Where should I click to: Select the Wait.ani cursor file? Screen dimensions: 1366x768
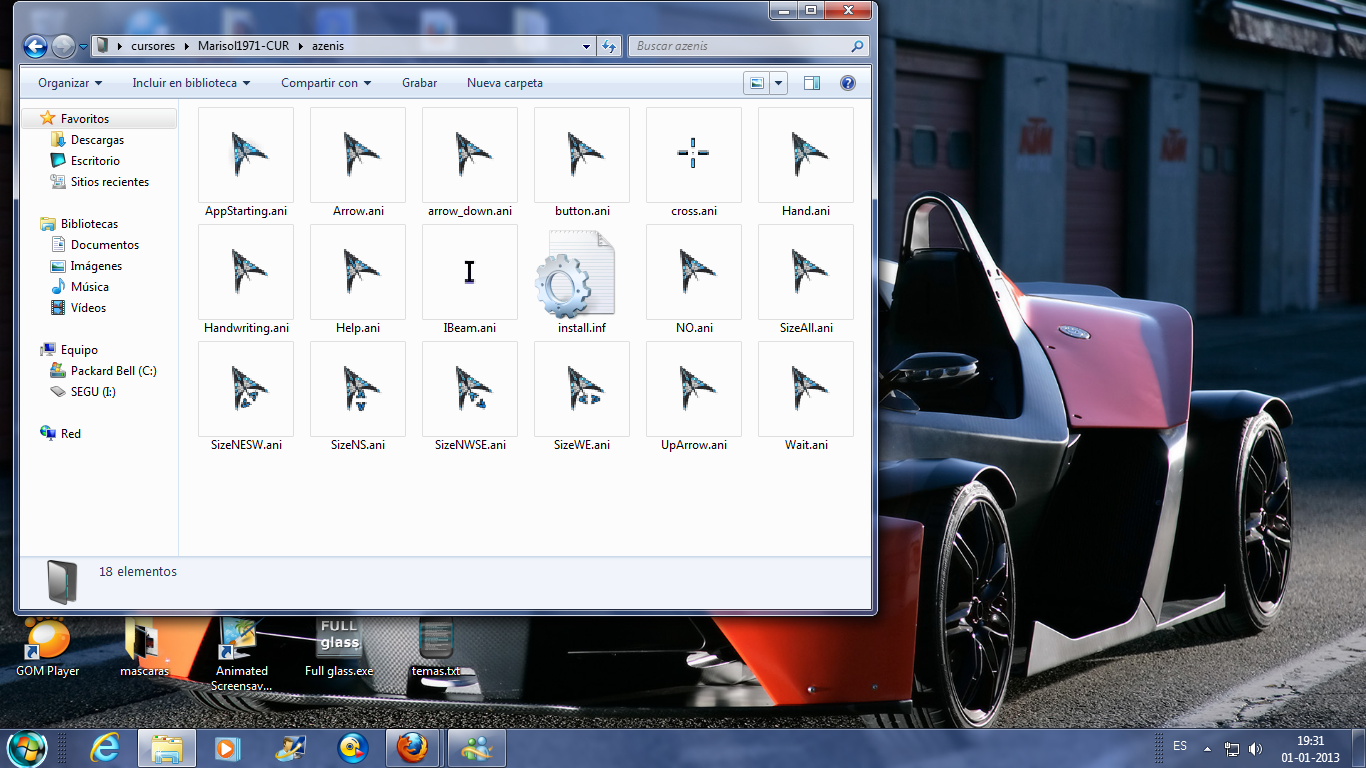pyautogui.click(x=806, y=397)
